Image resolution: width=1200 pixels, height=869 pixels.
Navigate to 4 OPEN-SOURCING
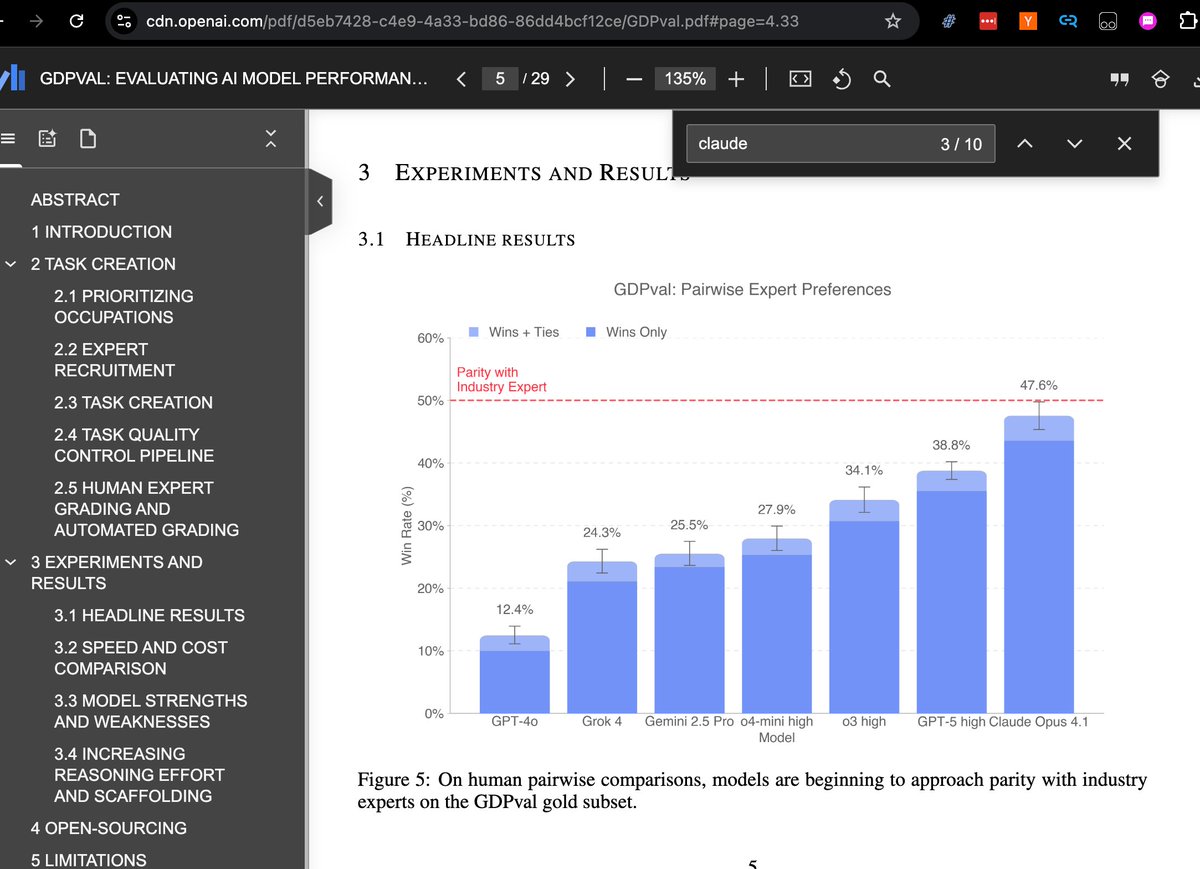point(109,829)
